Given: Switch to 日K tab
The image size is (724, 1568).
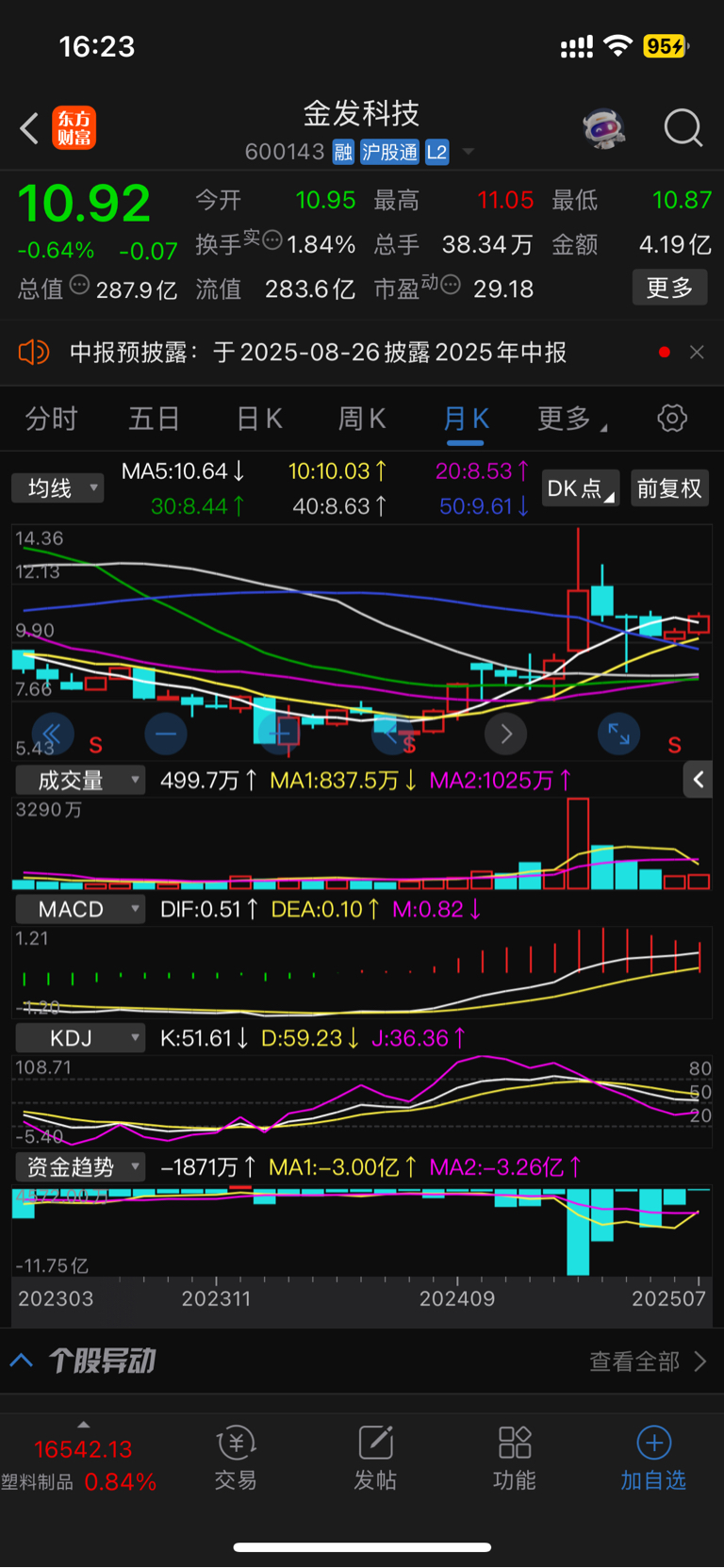Looking at the screenshot, I should [x=258, y=419].
